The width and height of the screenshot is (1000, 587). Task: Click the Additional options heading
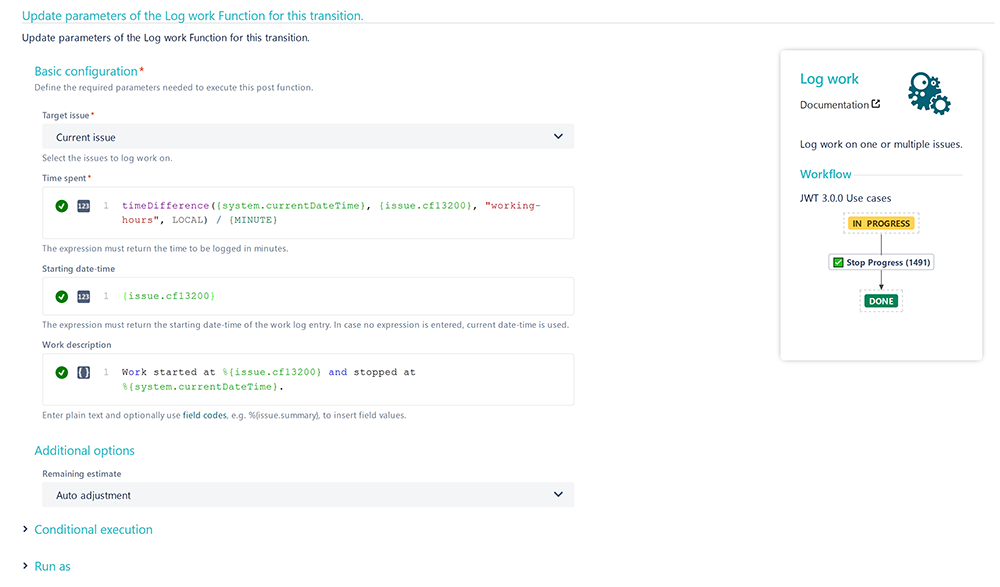click(x=84, y=450)
